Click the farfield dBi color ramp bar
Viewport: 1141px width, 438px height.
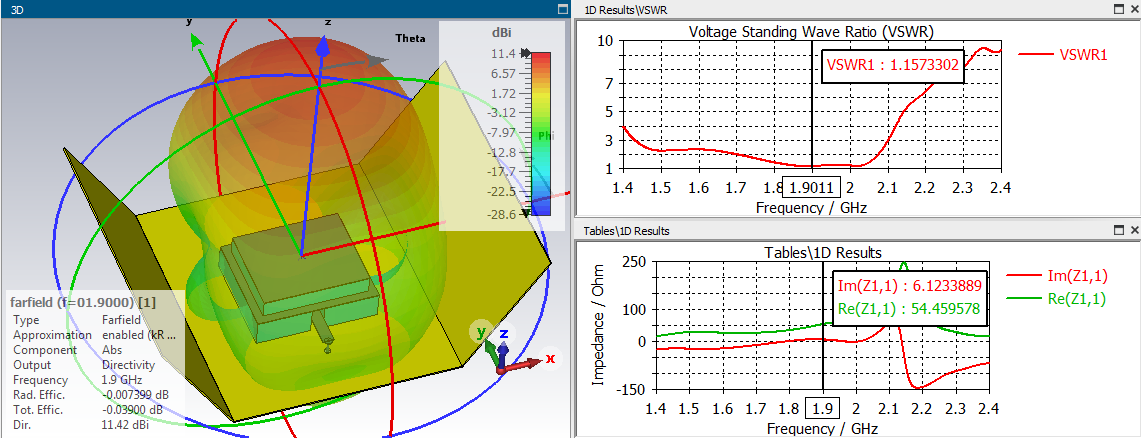[x=540, y=135]
